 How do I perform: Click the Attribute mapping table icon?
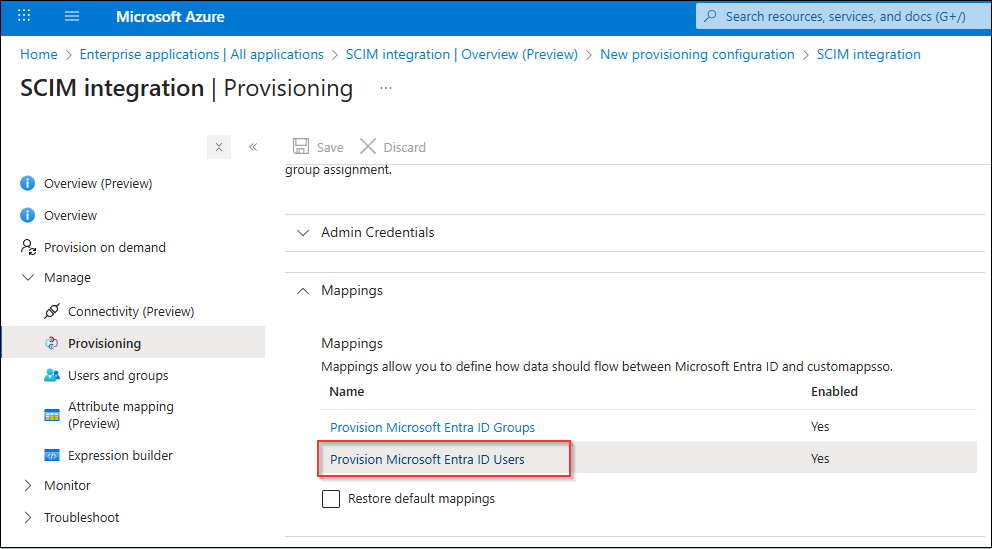pos(52,416)
